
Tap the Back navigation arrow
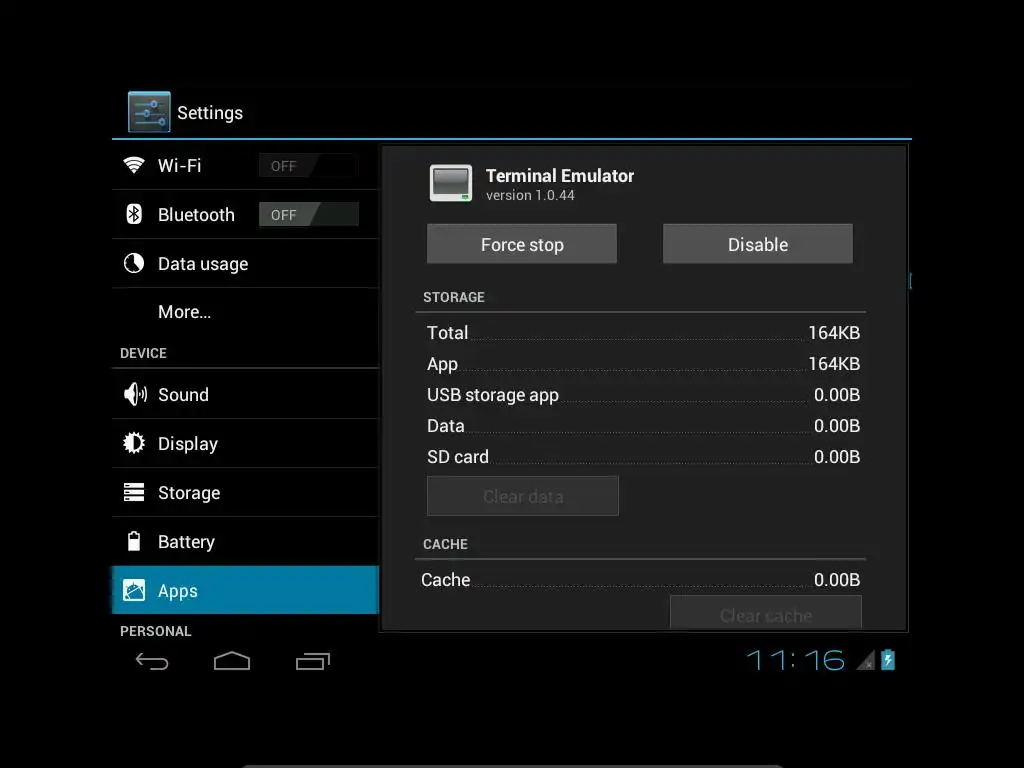(152, 662)
